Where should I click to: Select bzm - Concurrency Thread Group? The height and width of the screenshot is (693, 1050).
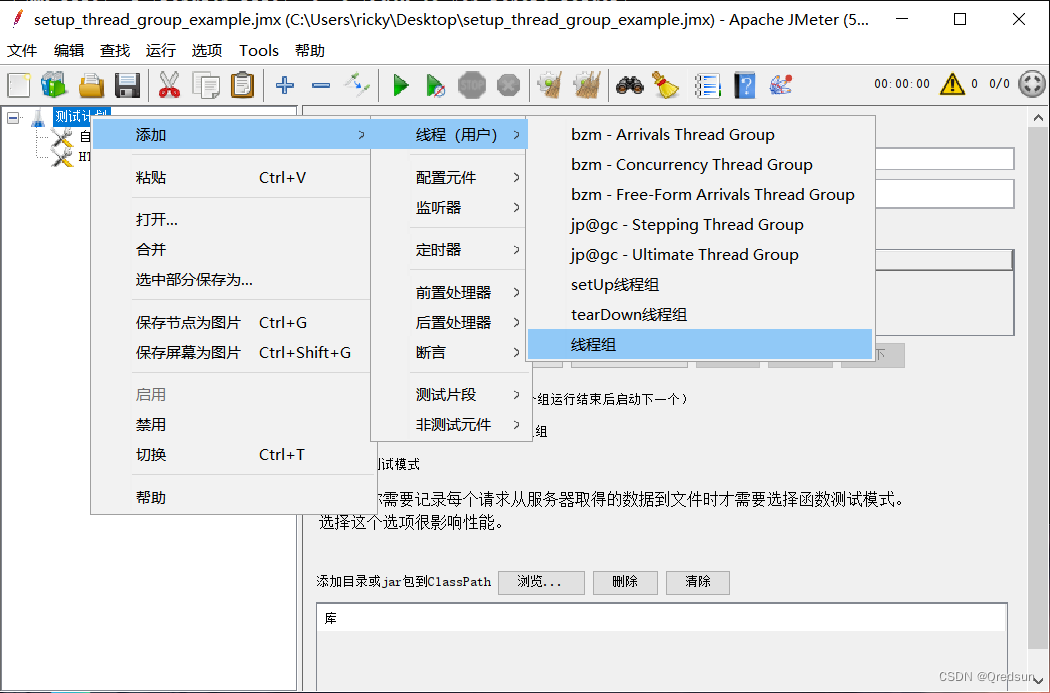click(x=700, y=165)
